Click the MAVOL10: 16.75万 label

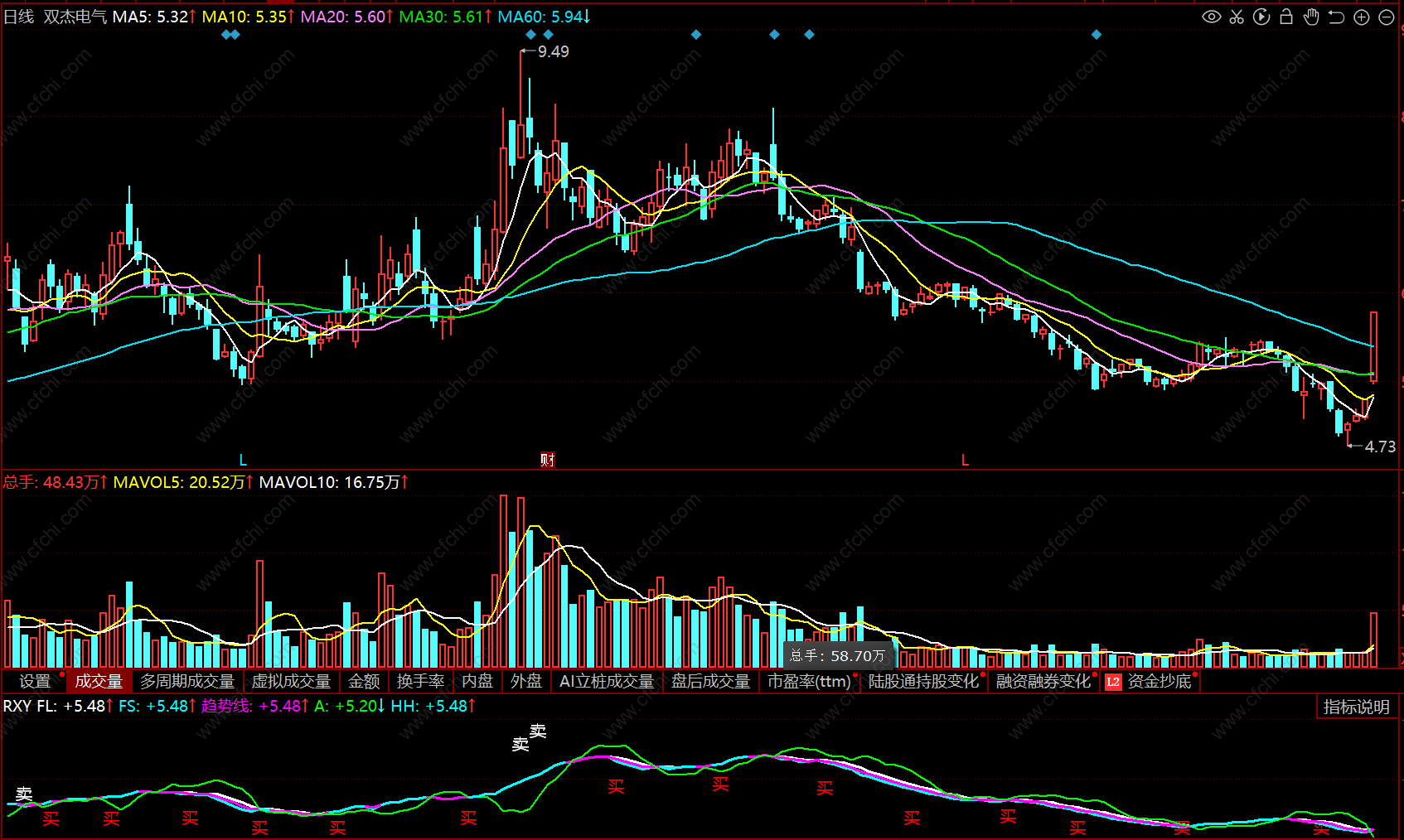click(334, 482)
